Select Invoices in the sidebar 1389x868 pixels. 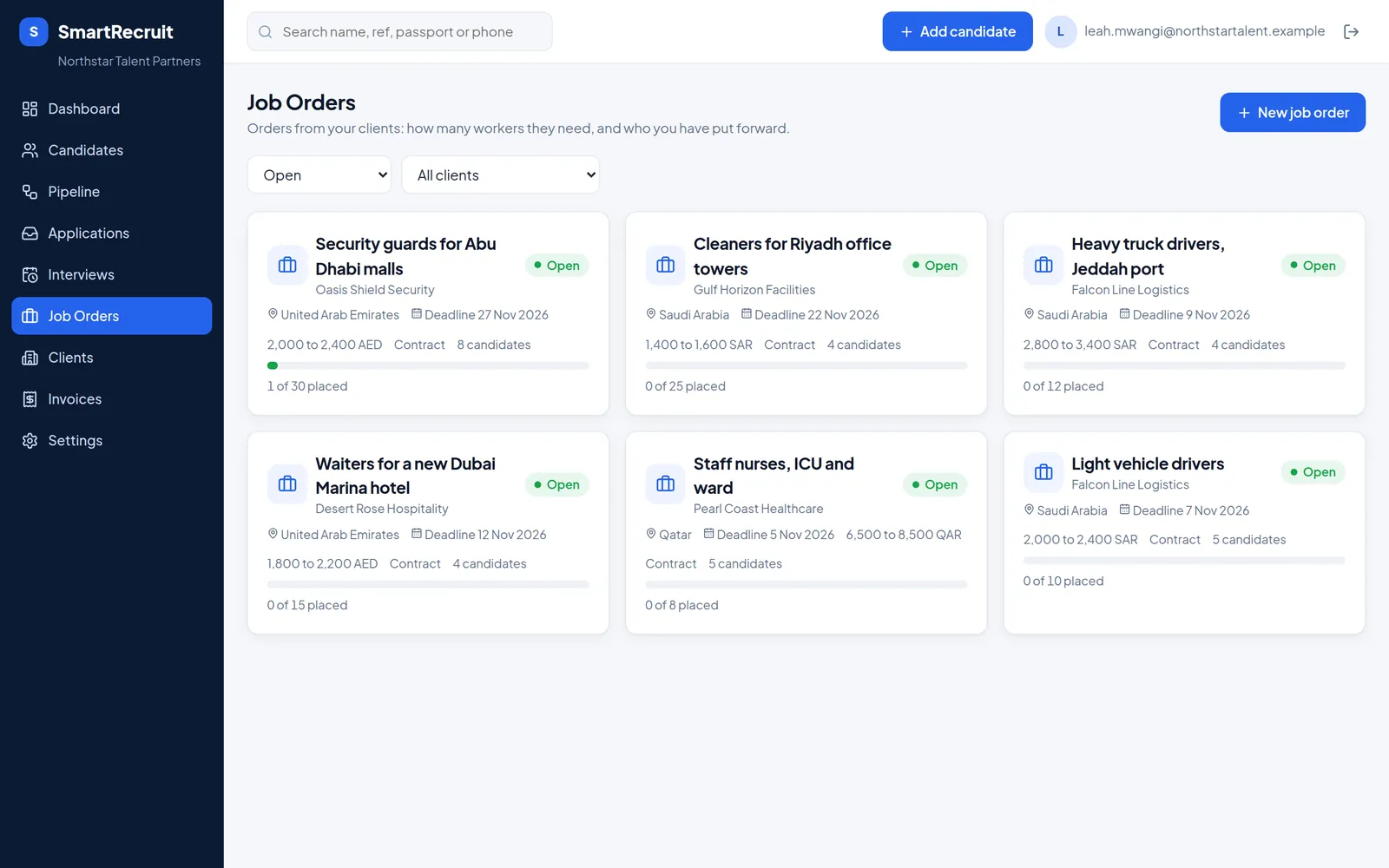click(x=112, y=399)
